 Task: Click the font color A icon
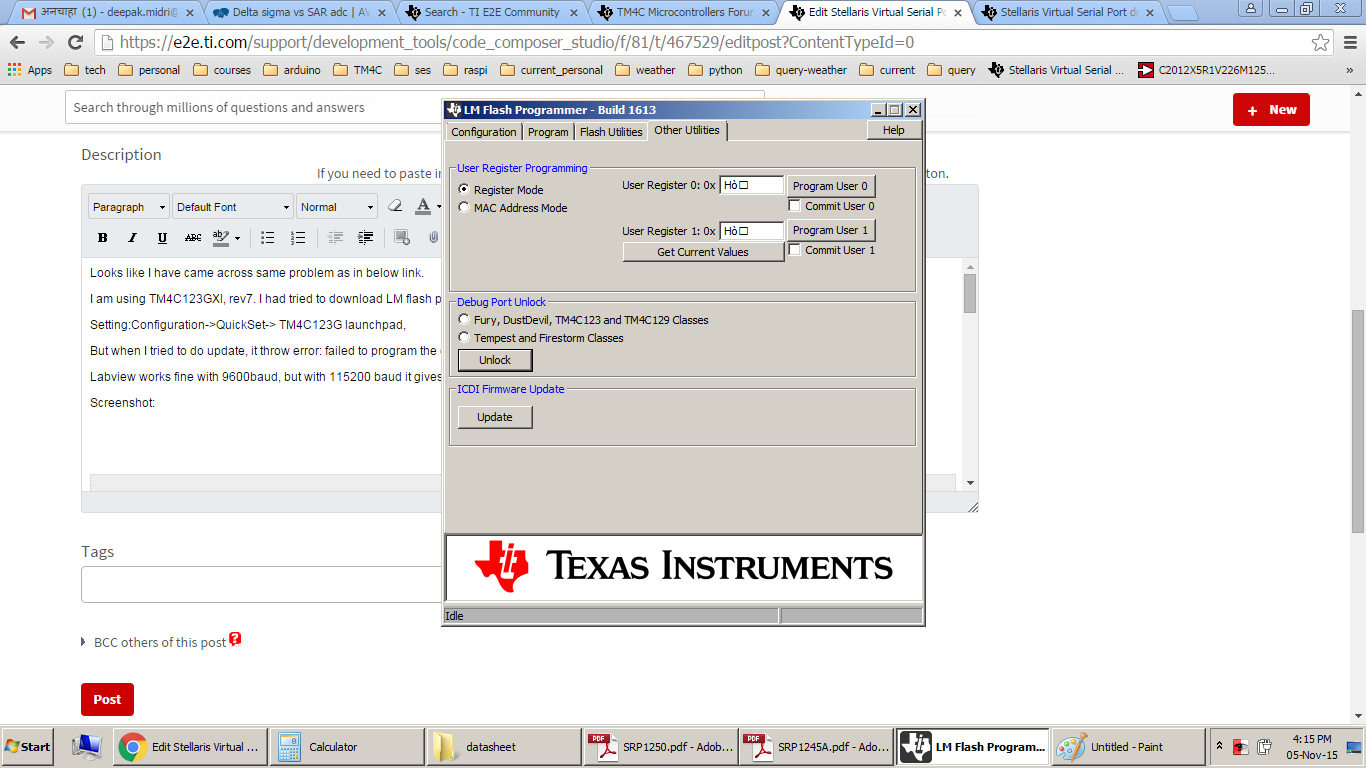(x=423, y=206)
